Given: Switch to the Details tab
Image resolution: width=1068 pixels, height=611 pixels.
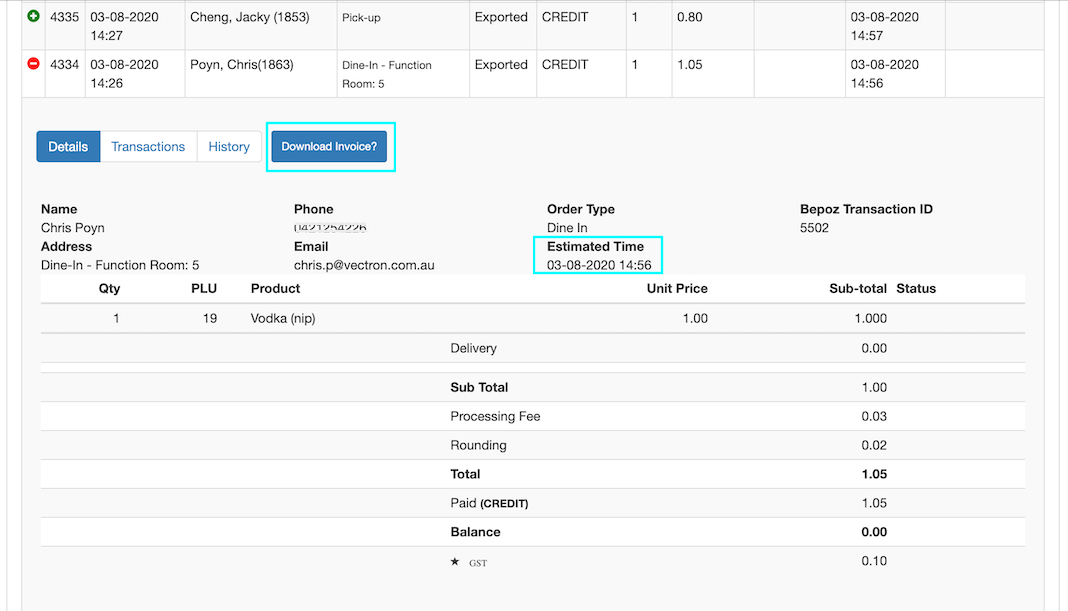Looking at the screenshot, I should tap(68, 147).
